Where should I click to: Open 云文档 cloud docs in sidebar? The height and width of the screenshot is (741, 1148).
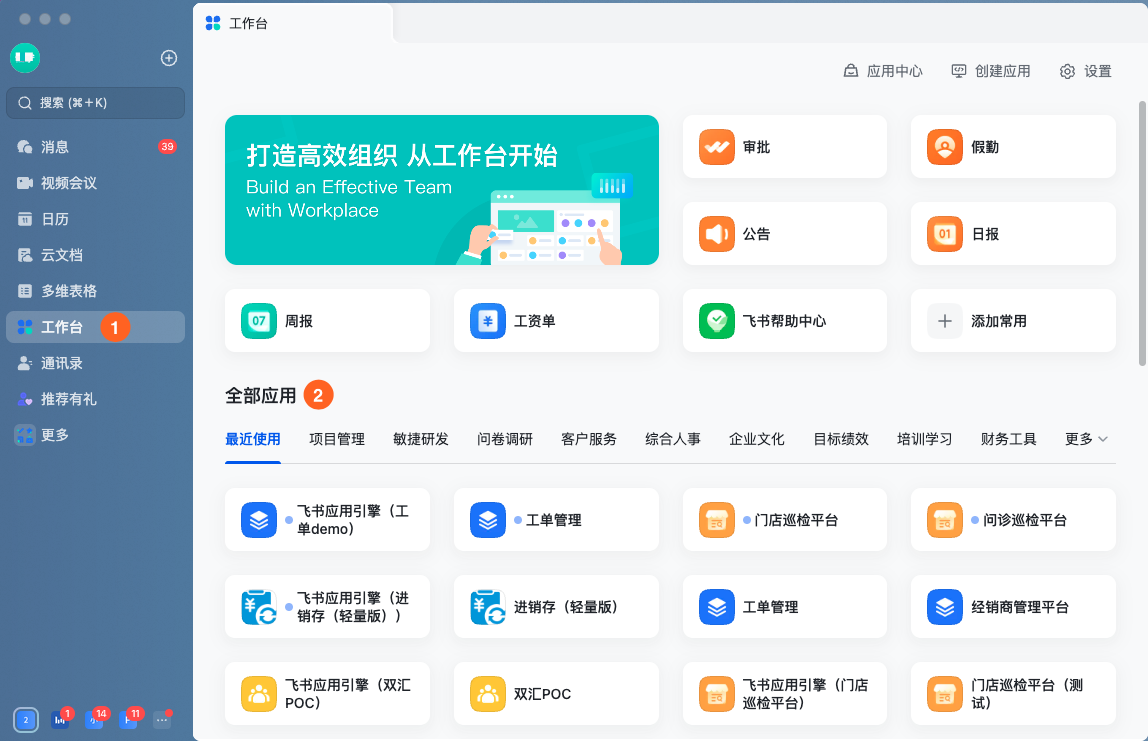[95, 255]
